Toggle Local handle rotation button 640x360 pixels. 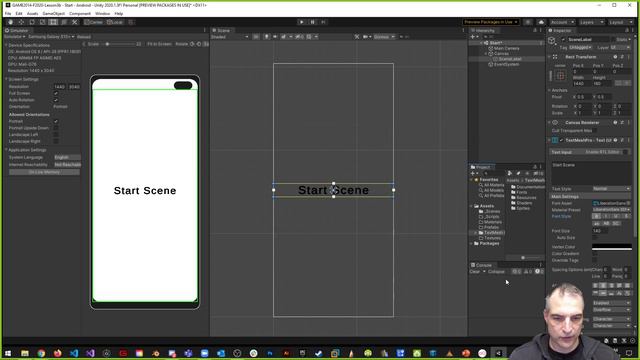pos(115,22)
